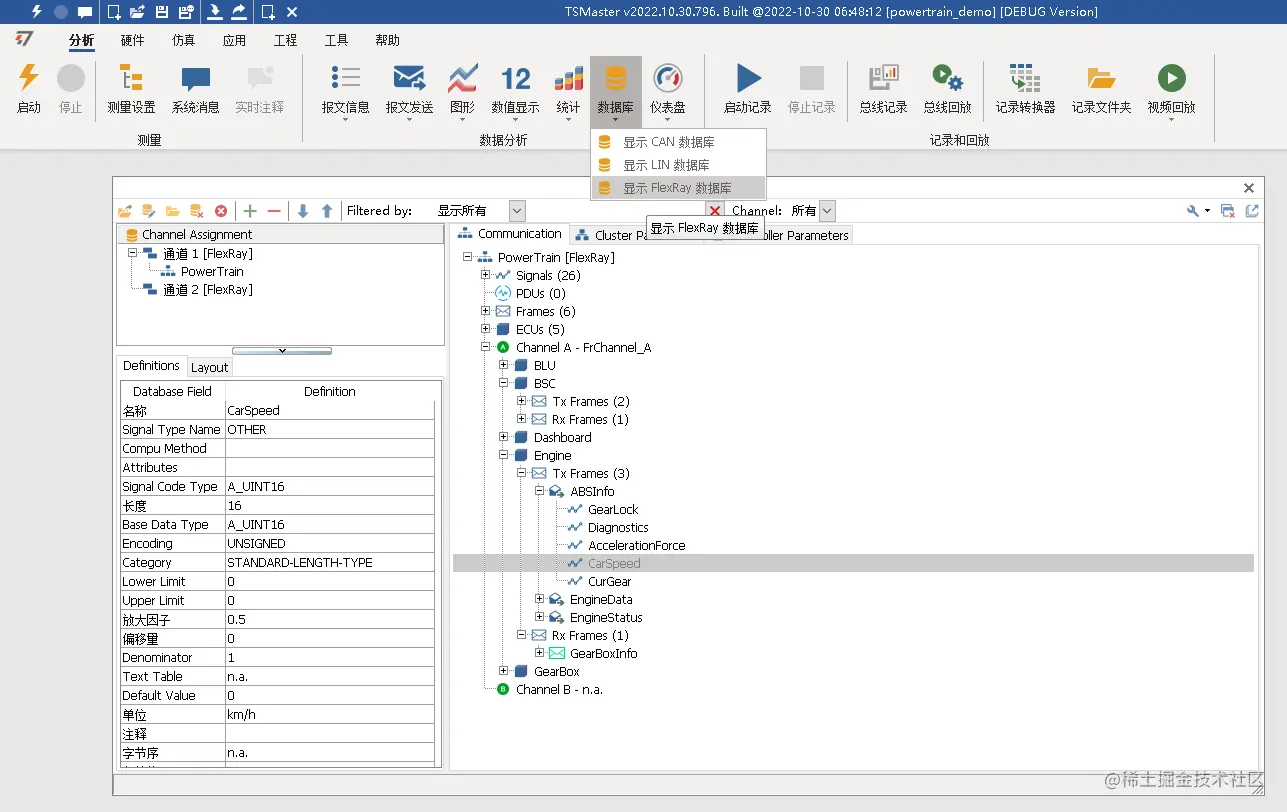Select 显示 CAN 数据库 menu entry
Image resolution: width=1287 pixels, height=812 pixels.
pyautogui.click(x=679, y=142)
